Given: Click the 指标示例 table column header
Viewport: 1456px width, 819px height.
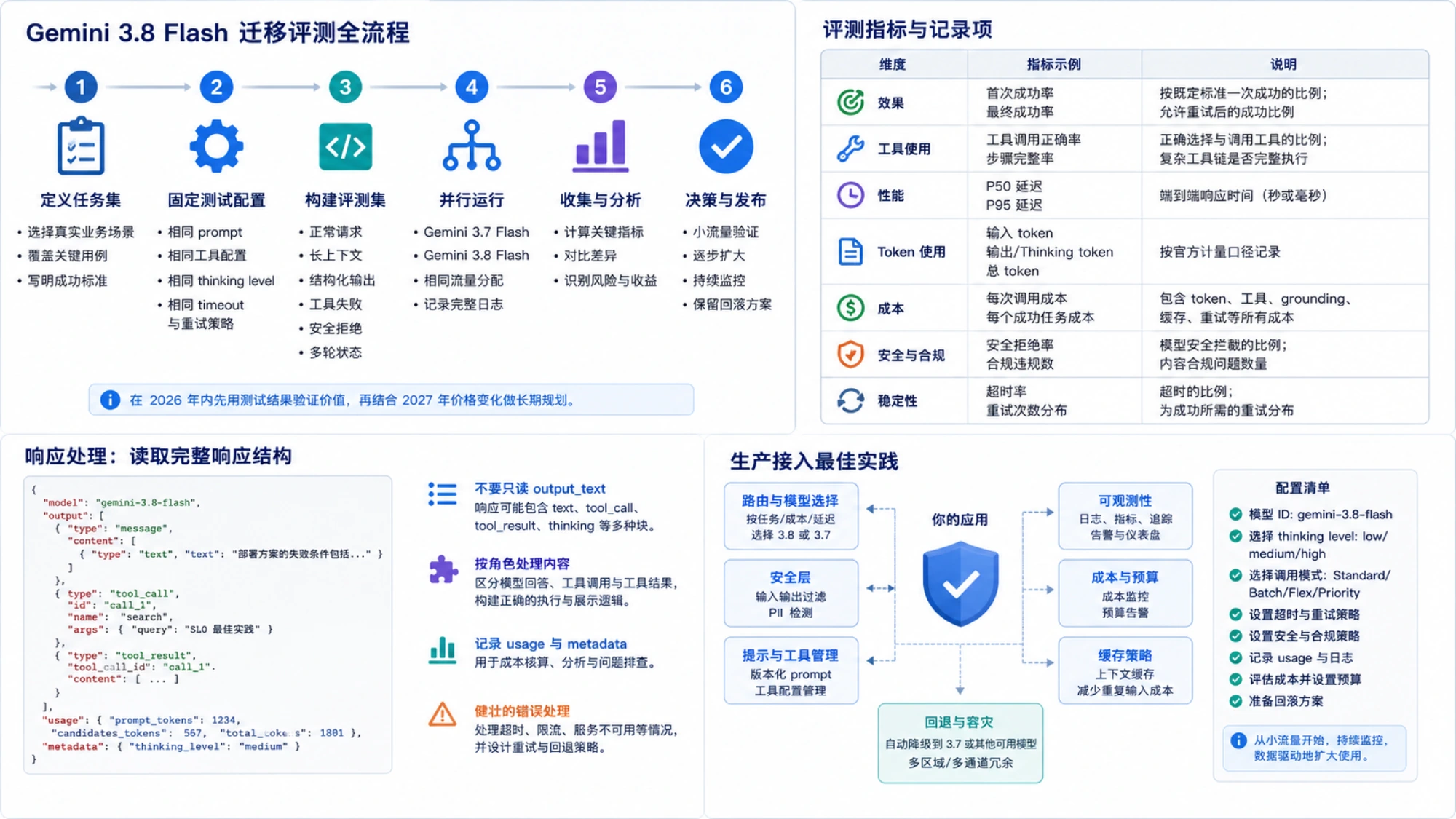Looking at the screenshot, I should (1053, 64).
